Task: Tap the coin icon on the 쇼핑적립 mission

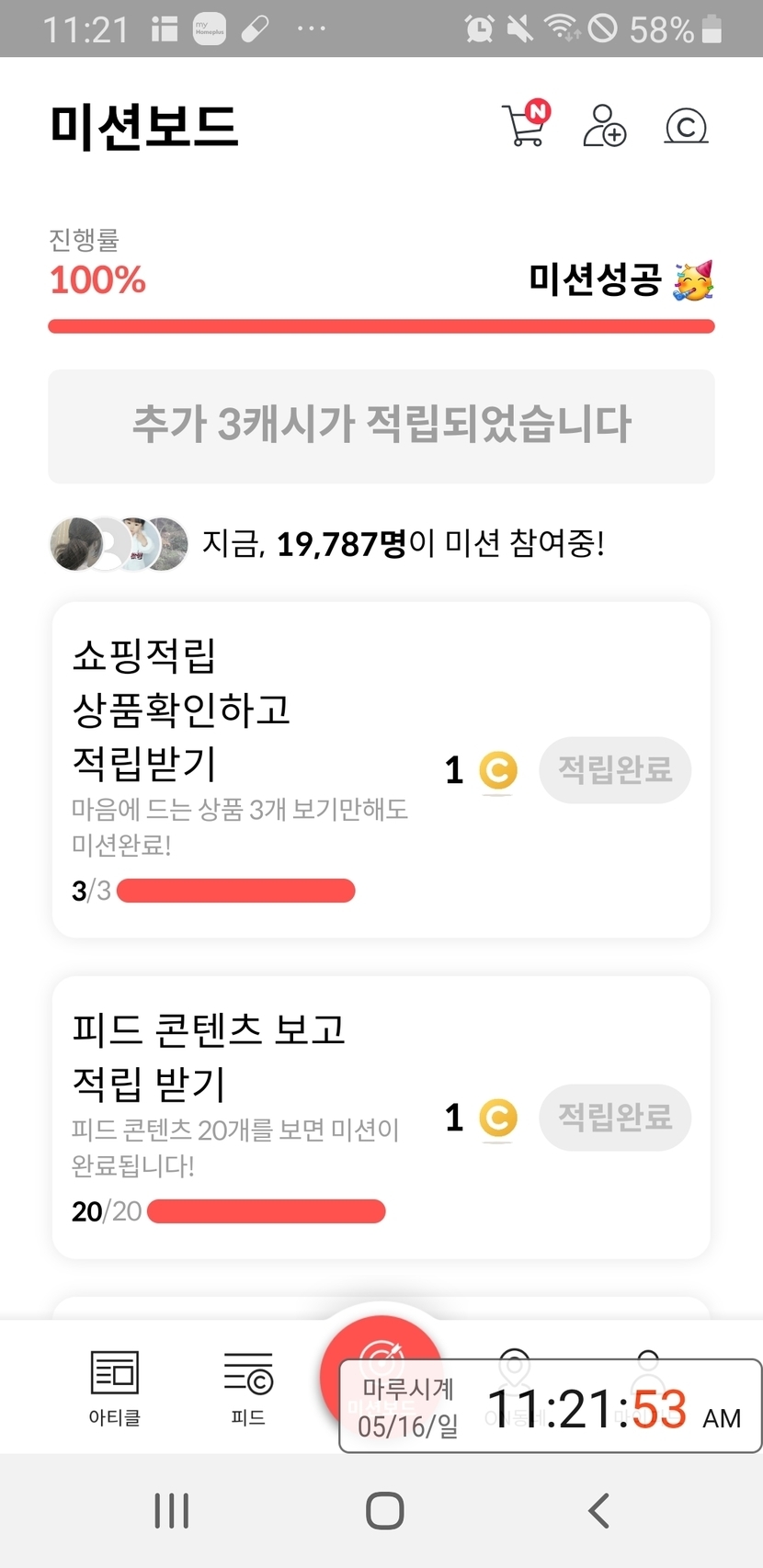Action: pos(498,770)
